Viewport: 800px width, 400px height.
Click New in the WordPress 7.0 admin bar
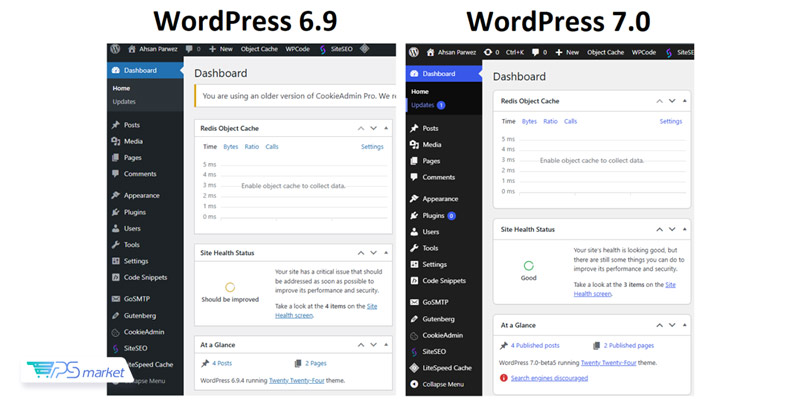tap(567, 53)
